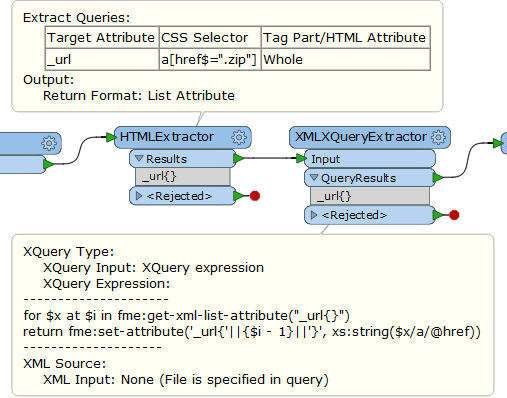This screenshot has height=398, width=507.
Task: Click the gear on the leftmost transformer
Action: (x=49, y=143)
